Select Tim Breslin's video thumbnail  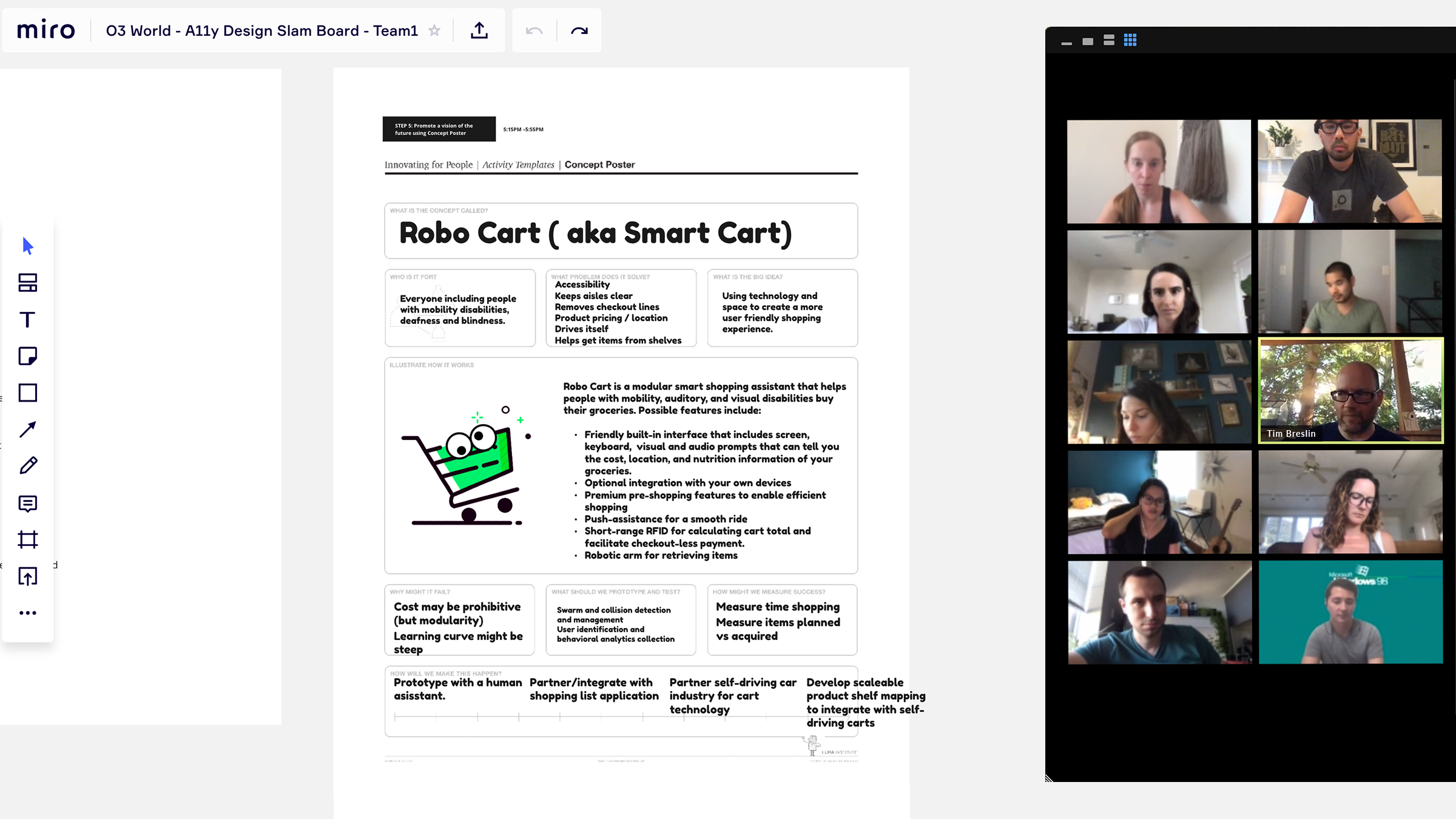point(1350,391)
